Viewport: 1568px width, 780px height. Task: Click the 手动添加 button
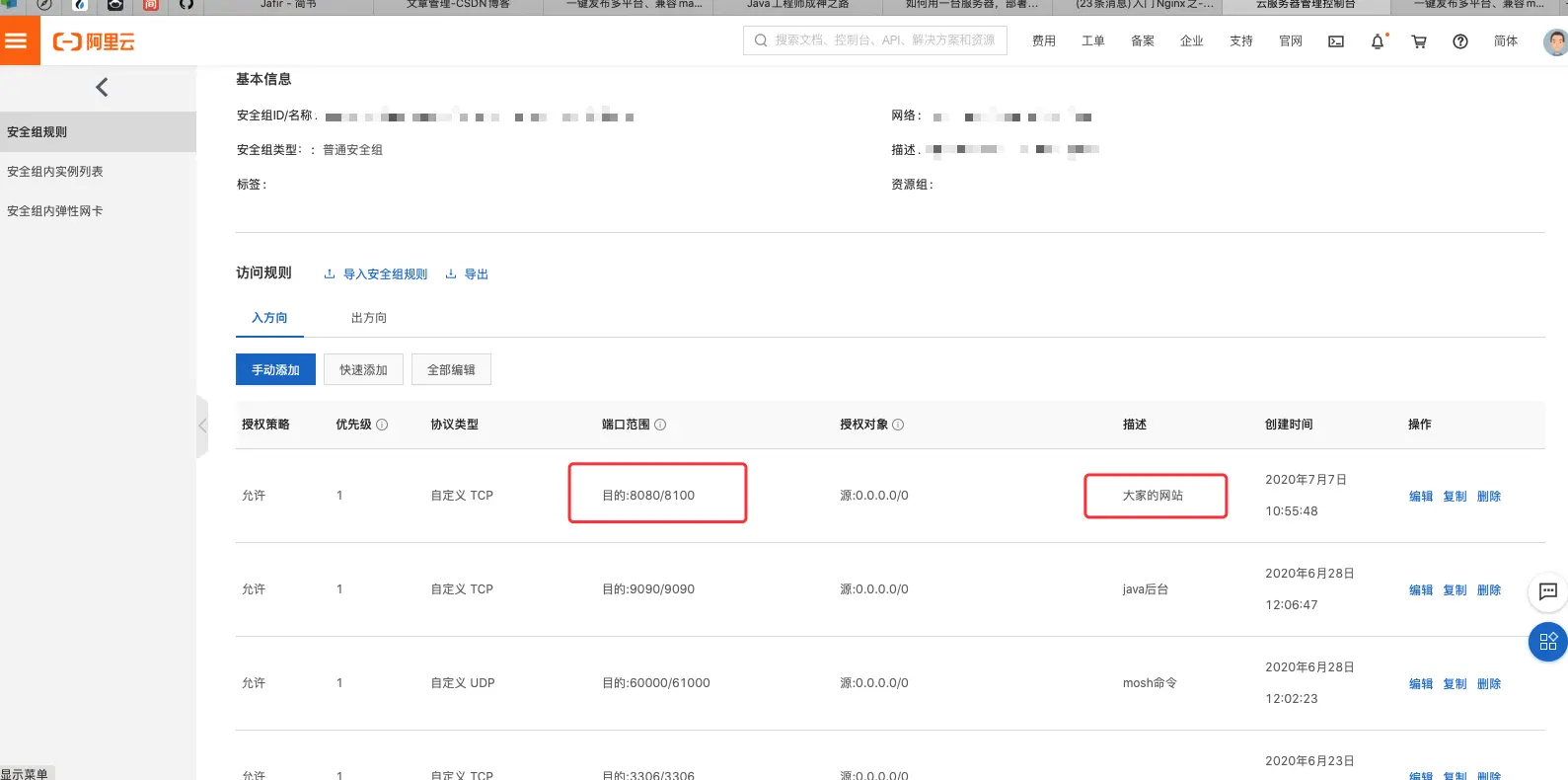tap(275, 369)
